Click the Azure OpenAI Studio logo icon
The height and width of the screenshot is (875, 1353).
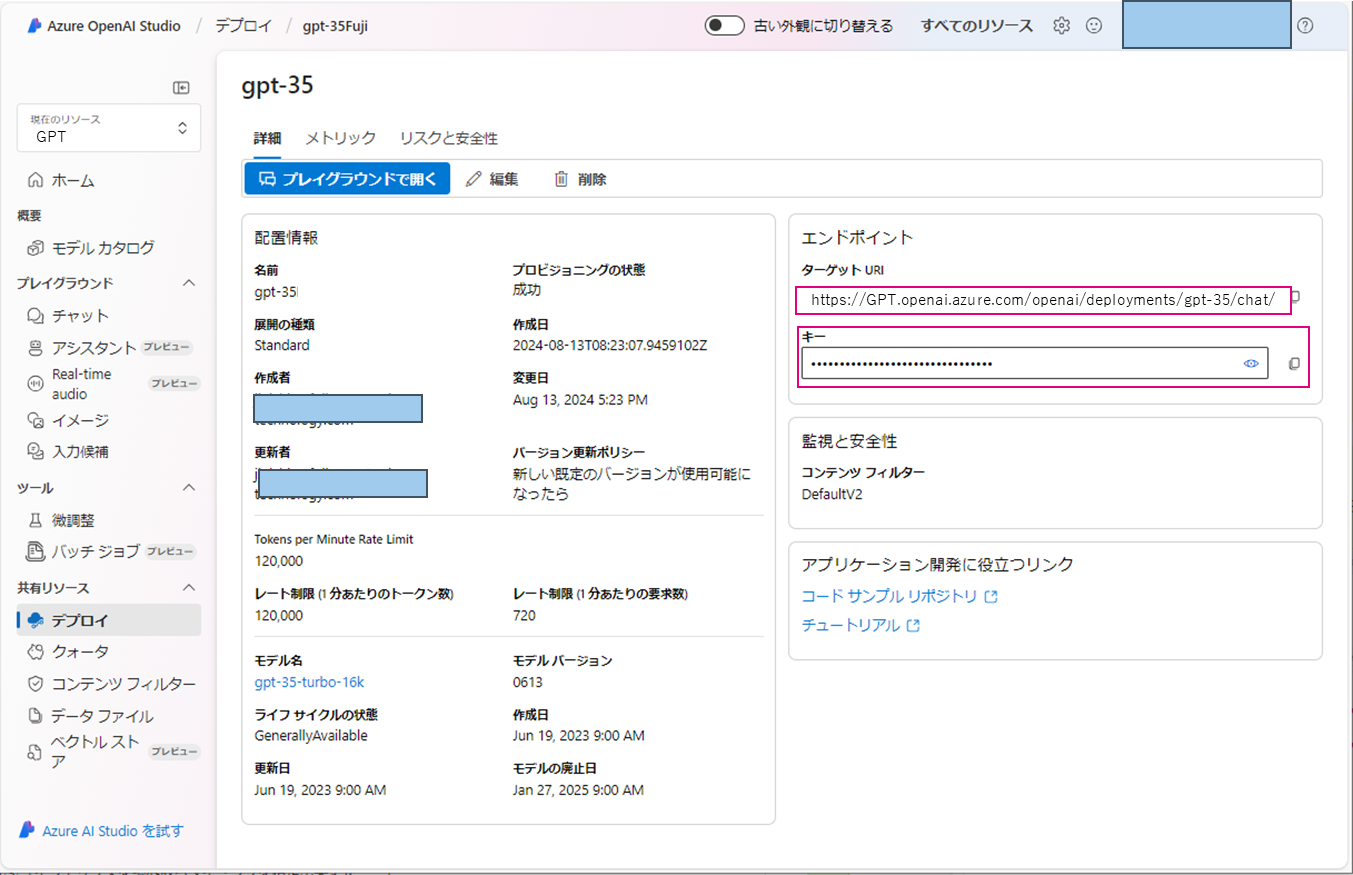pyautogui.click(x=33, y=26)
